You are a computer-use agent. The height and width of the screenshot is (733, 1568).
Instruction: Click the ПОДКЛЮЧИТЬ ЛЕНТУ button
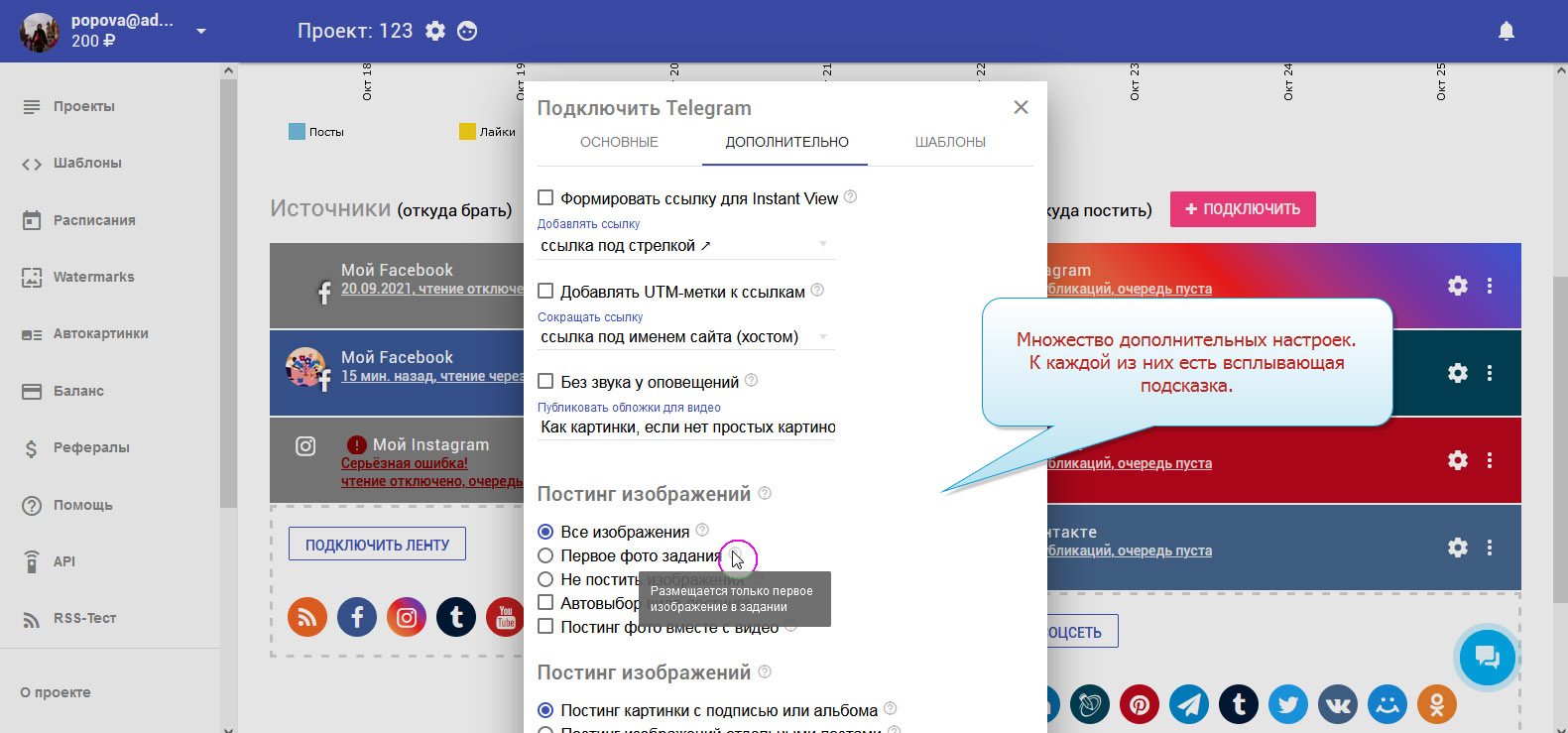pos(377,545)
